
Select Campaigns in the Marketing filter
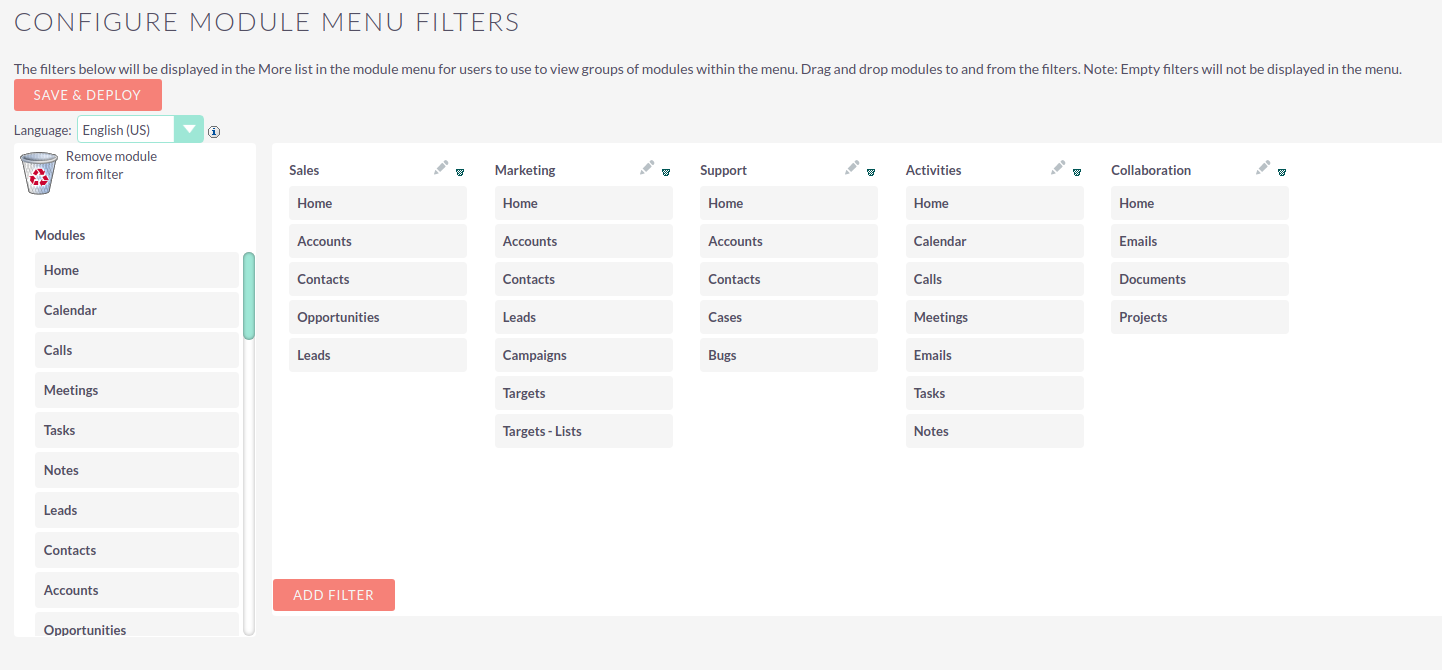coord(583,354)
